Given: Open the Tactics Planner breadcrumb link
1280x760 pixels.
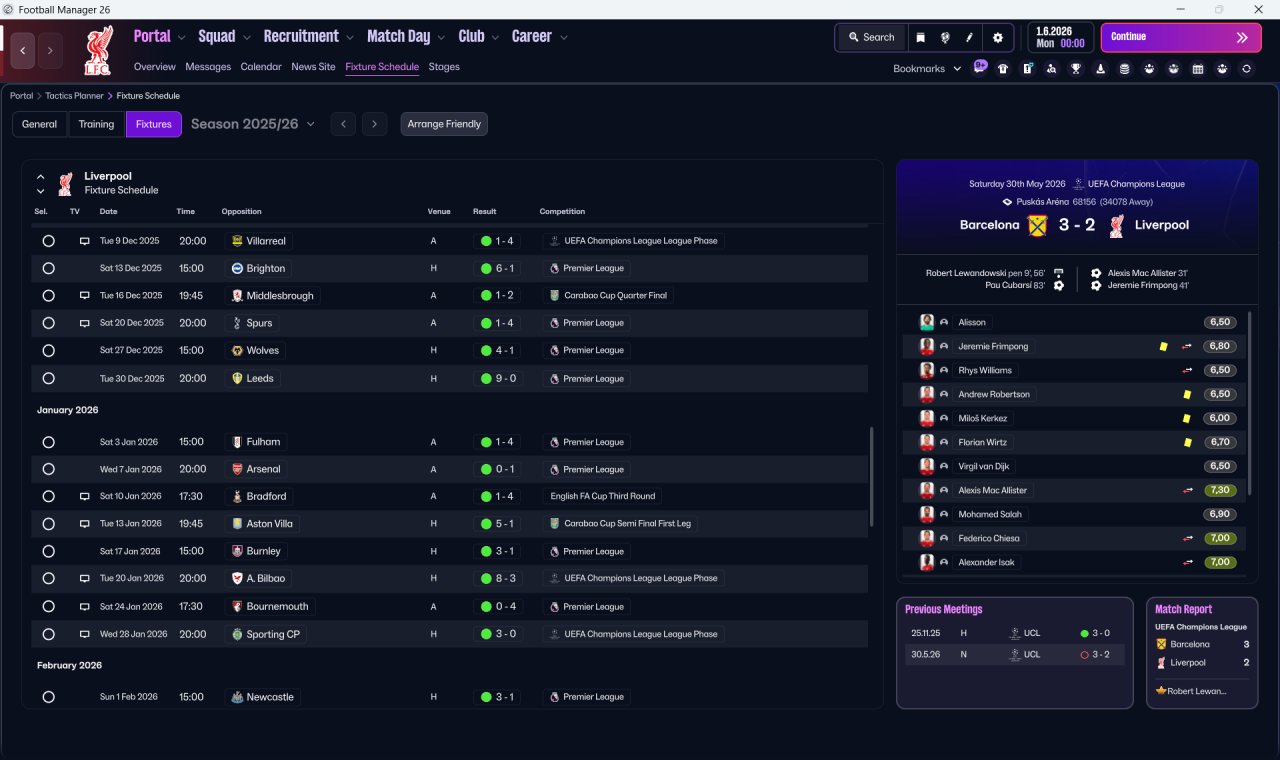Looking at the screenshot, I should (x=74, y=96).
